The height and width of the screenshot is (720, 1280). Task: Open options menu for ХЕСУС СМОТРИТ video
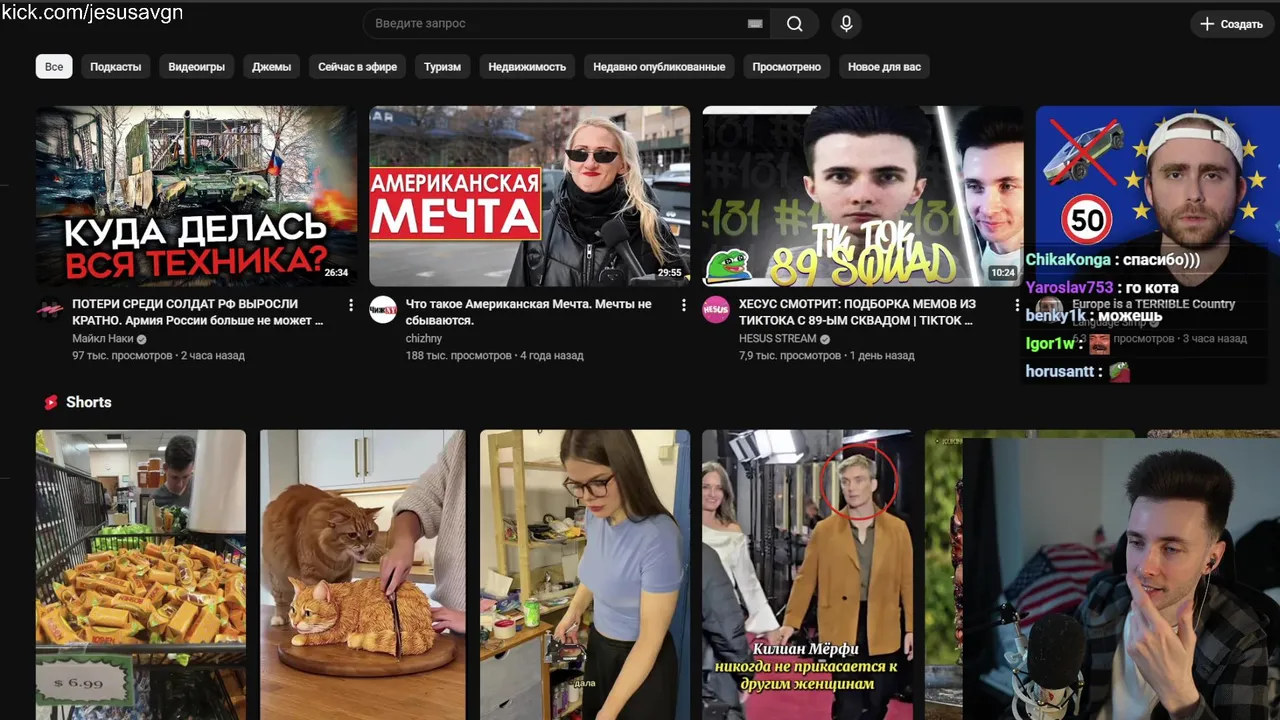1017,305
